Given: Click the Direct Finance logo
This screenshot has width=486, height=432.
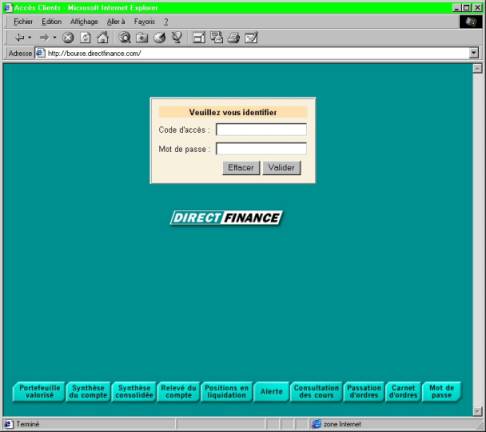Looking at the screenshot, I should point(226,218).
